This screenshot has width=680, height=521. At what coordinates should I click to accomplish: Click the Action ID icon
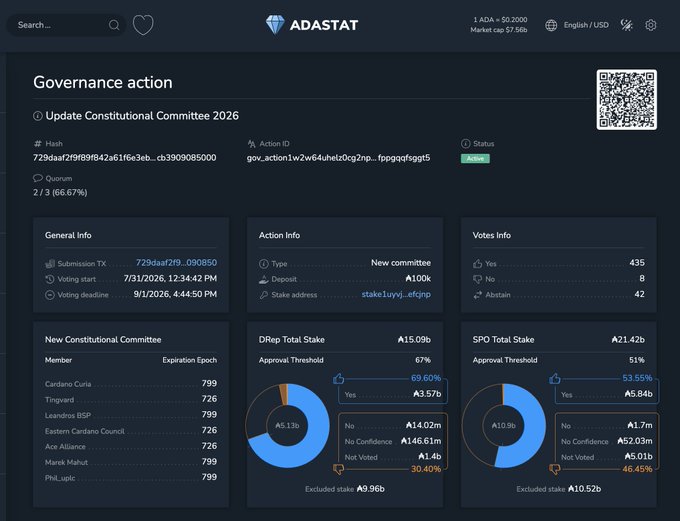click(252, 144)
